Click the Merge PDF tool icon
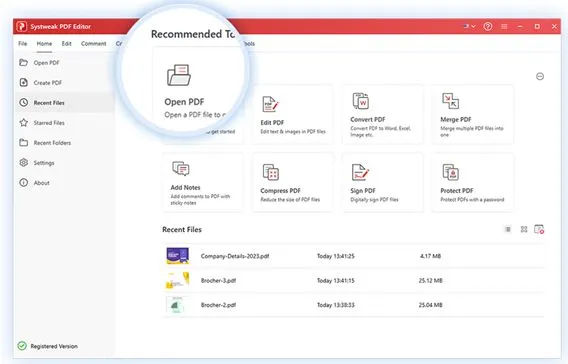Image resolution: width=568 pixels, height=364 pixels. pyautogui.click(x=450, y=101)
